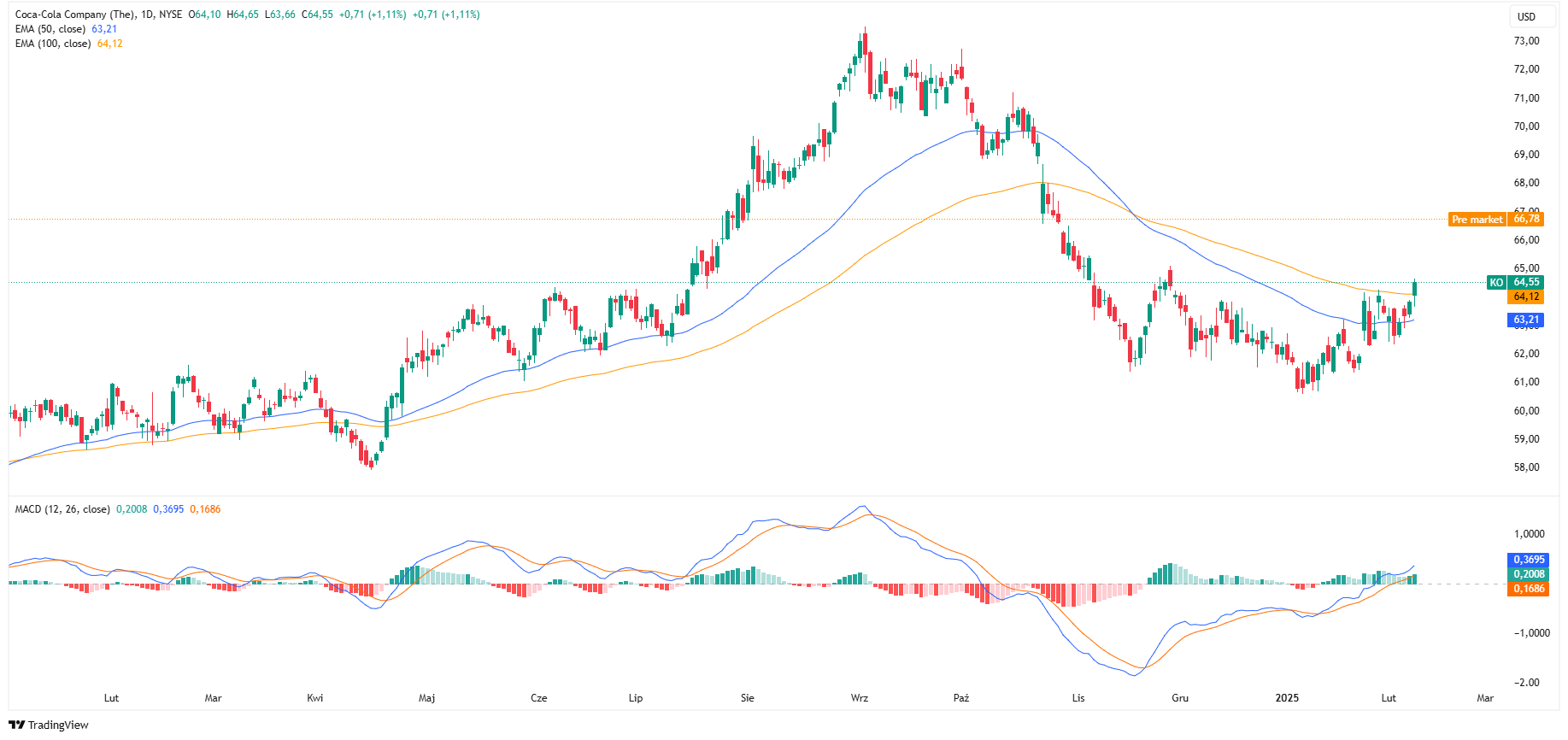This screenshot has width=1568, height=740.
Task: Click the Kwi month on time axis
Action: tap(315, 698)
